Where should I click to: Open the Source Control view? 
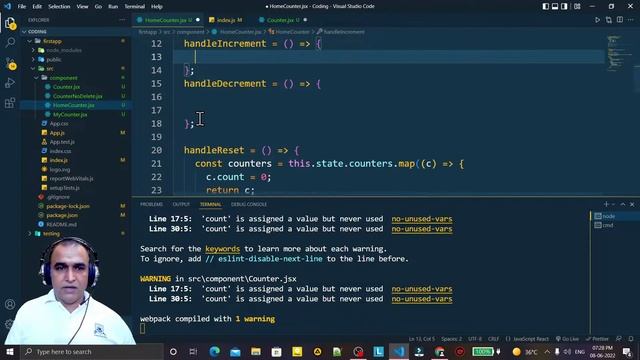point(10,63)
